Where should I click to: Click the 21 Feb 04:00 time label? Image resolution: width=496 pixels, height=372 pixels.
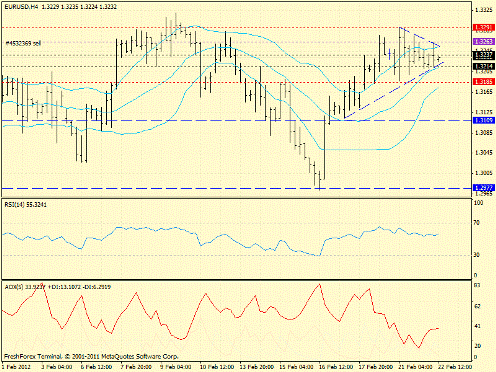[x=415, y=367]
